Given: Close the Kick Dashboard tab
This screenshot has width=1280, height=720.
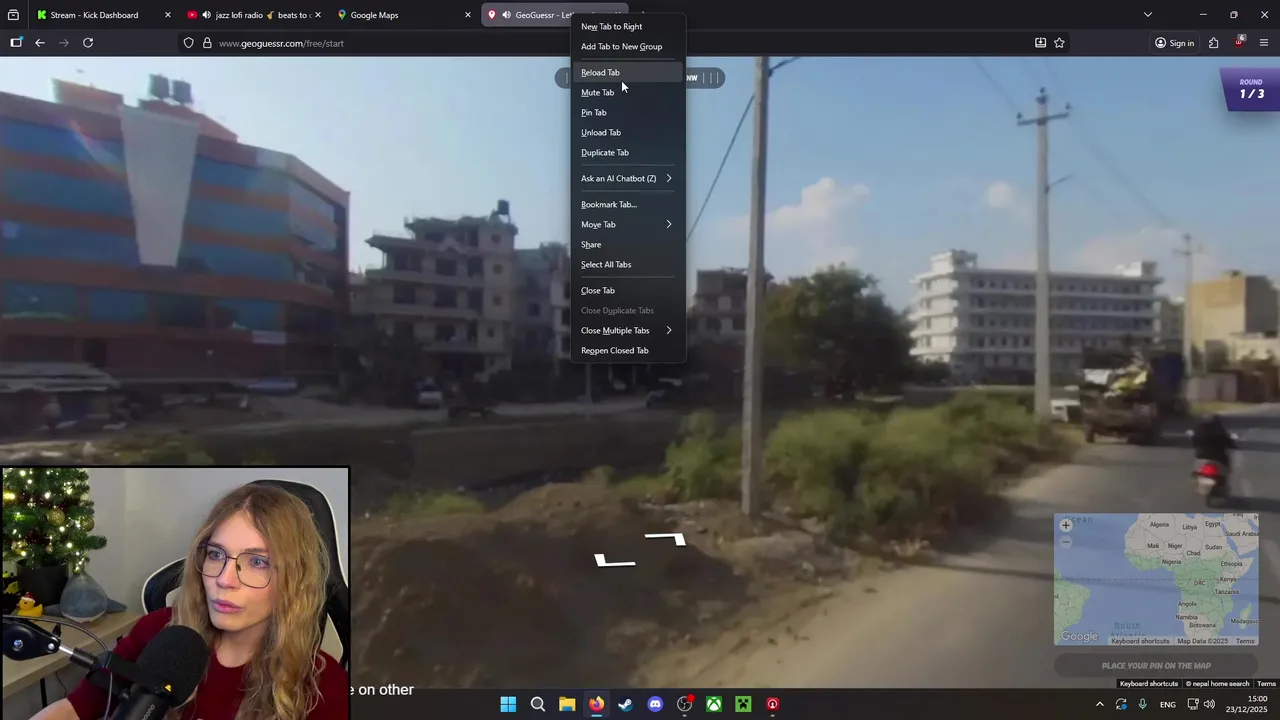Looking at the screenshot, I should tap(167, 15).
